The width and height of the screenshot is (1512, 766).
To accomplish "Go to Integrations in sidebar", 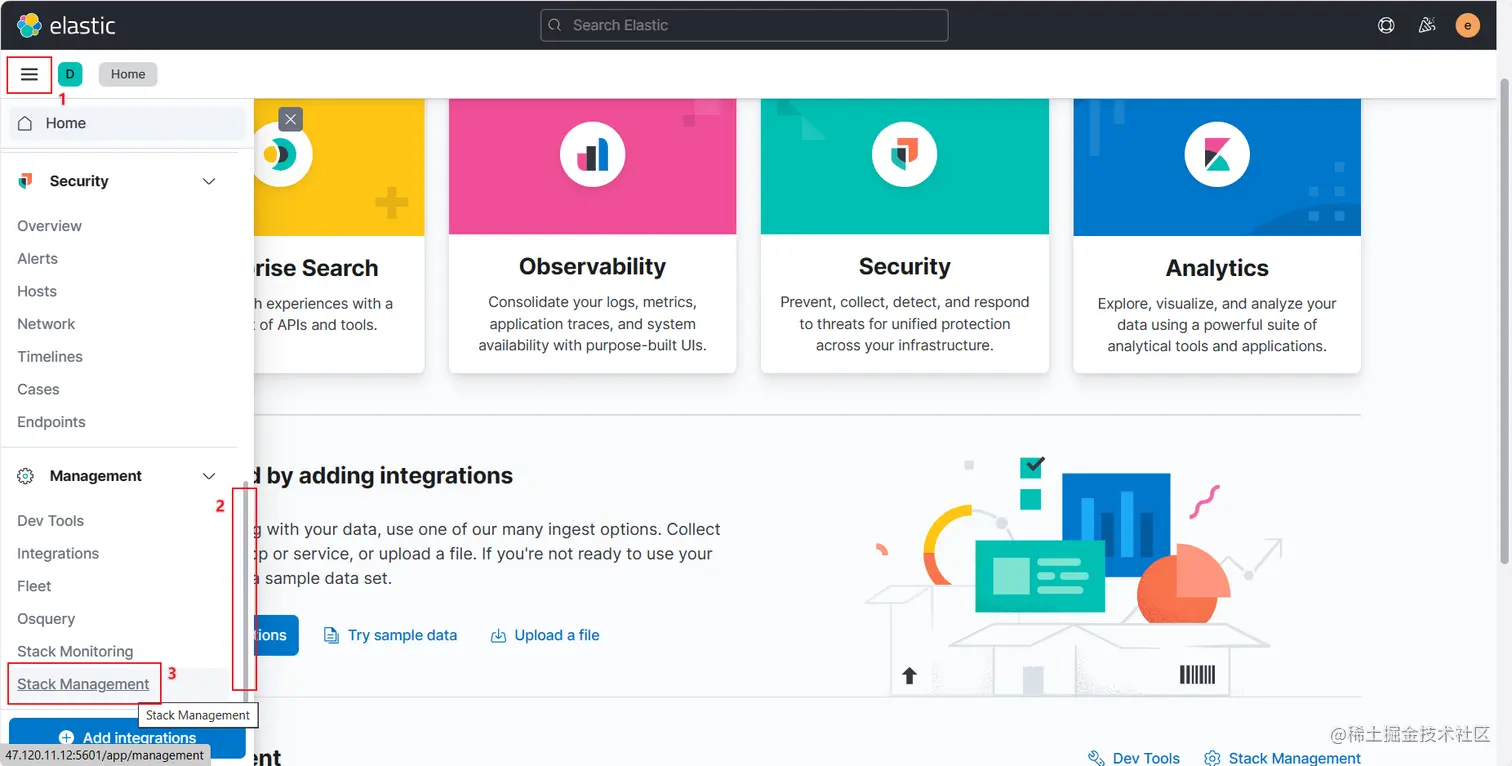I will click(x=58, y=553).
